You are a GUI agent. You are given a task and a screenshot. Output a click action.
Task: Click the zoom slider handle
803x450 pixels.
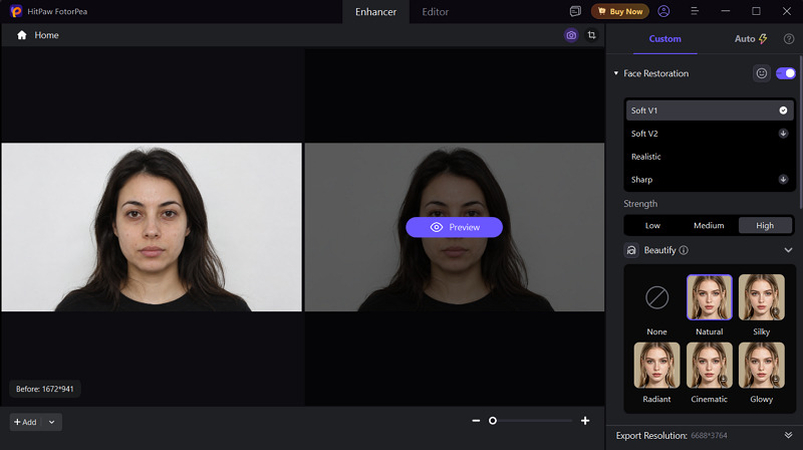(493, 421)
